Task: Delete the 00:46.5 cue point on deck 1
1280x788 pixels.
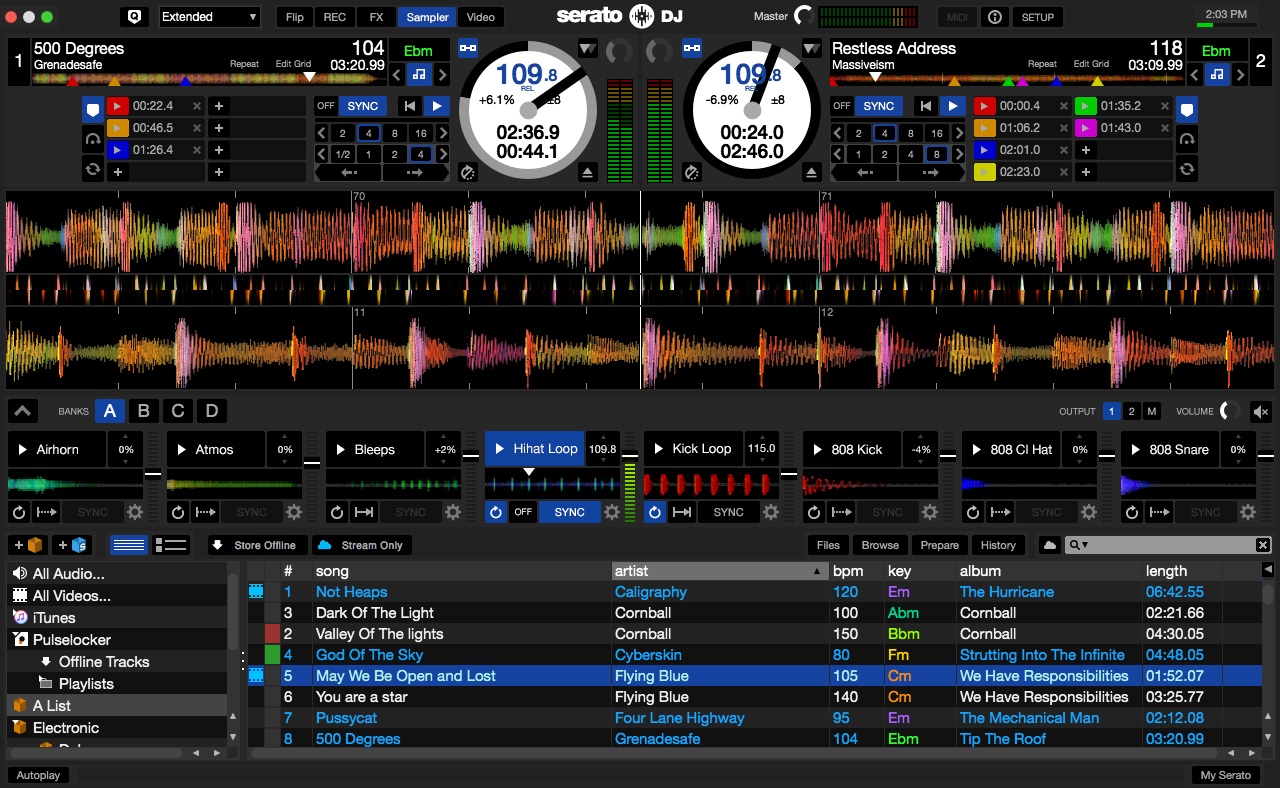Action: [196, 128]
